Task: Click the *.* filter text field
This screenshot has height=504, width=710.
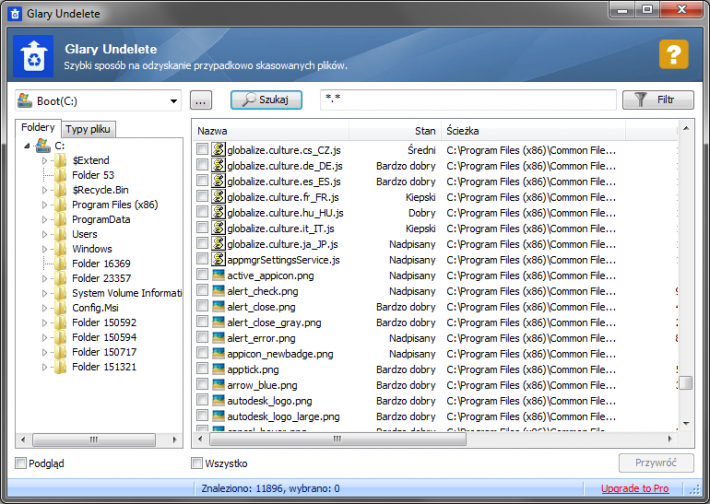Action: pos(468,100)
